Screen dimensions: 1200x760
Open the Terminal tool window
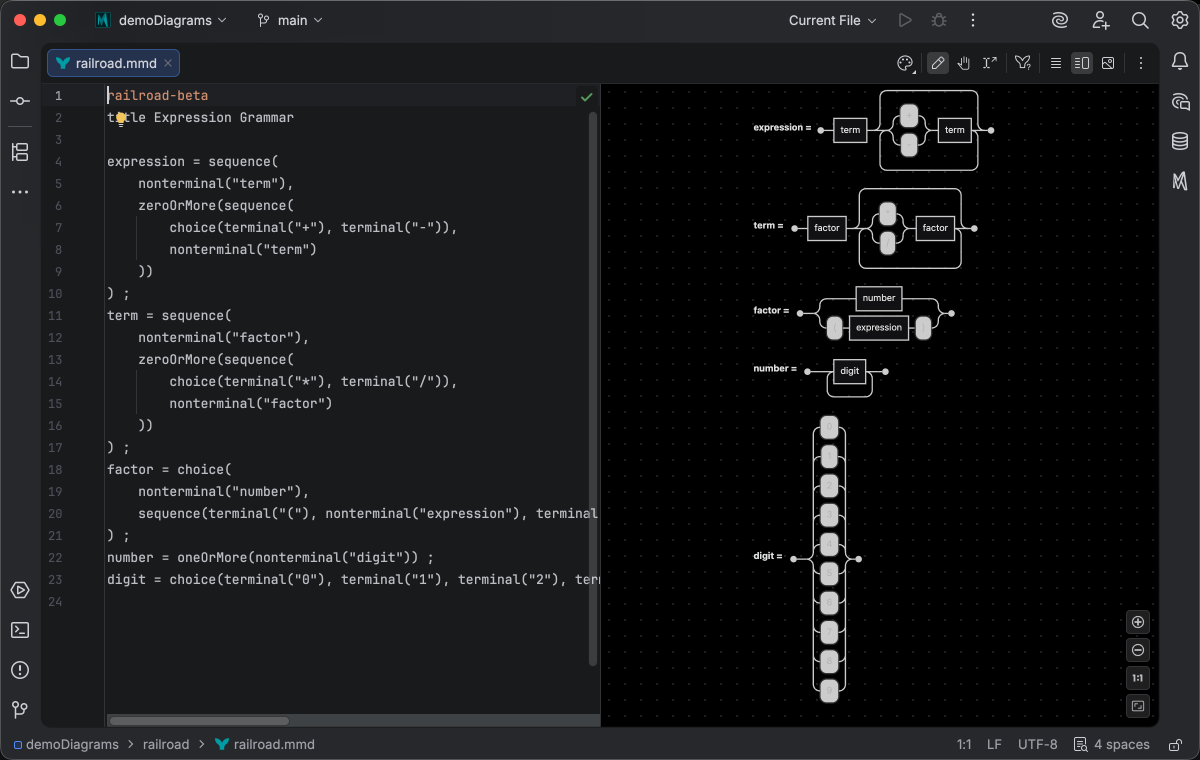pyautogui.click(x=20, y=630)
